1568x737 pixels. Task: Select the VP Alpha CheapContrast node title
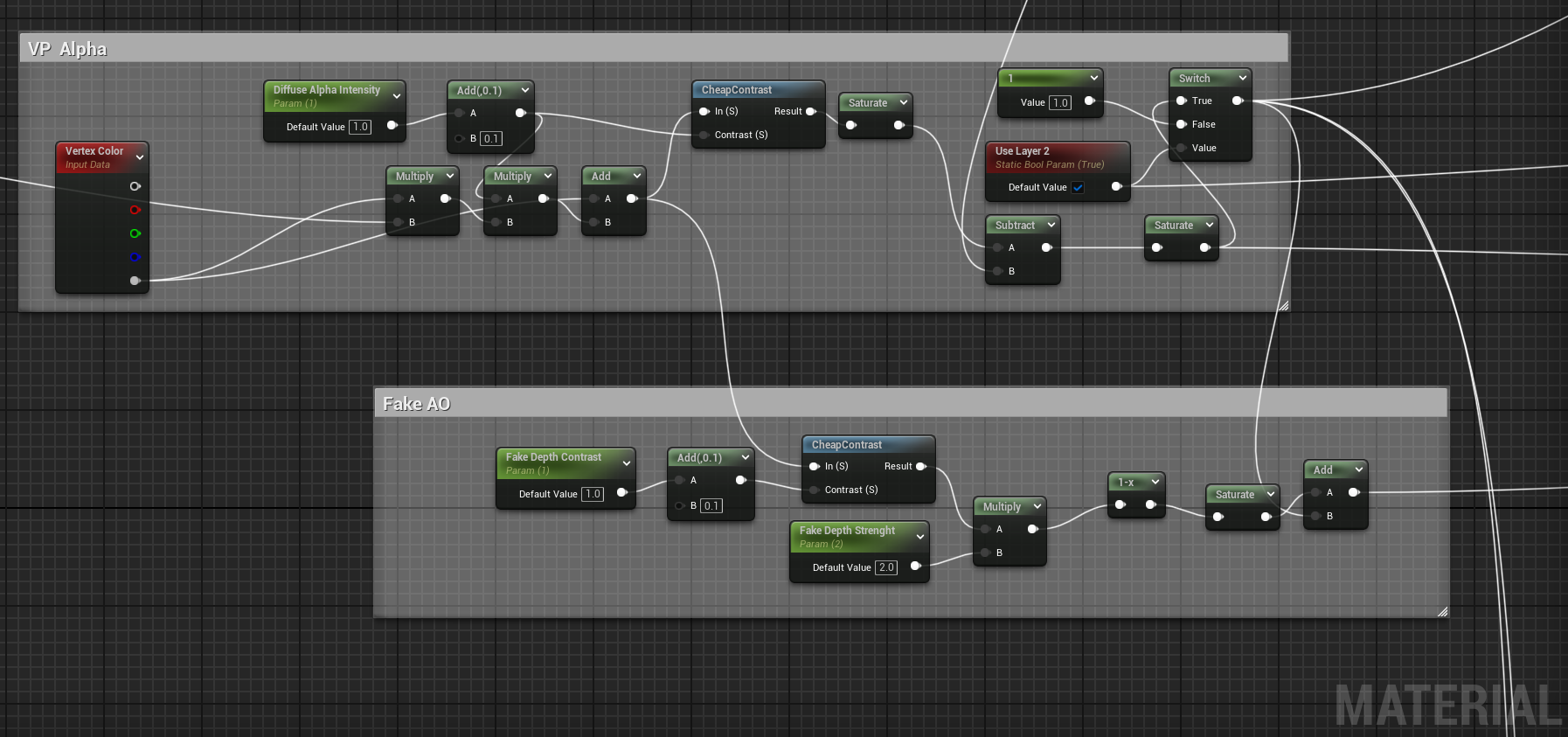point(737,90)
